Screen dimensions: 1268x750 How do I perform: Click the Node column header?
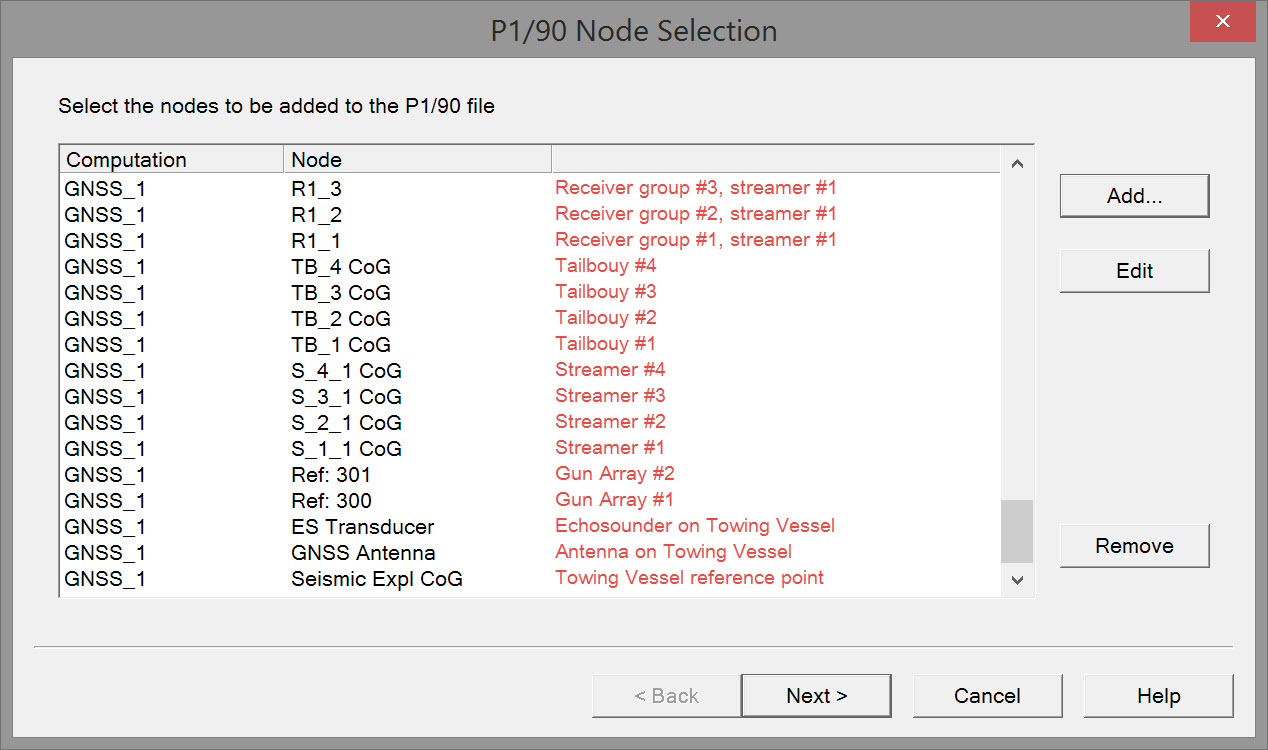417,160
